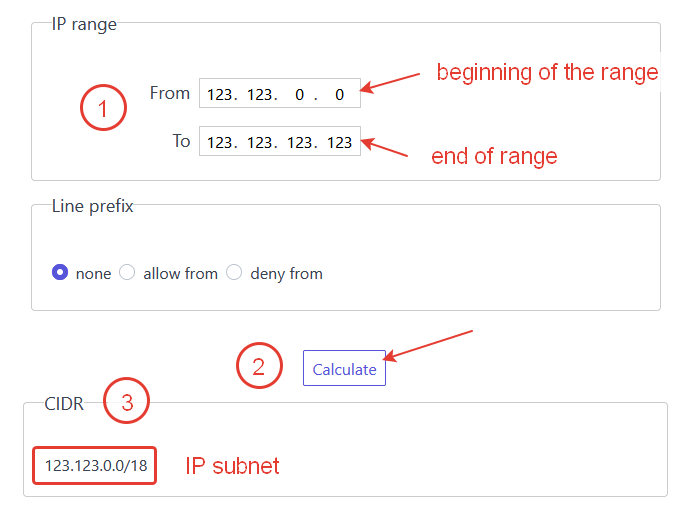Focus the second octet of the To address

260,142
